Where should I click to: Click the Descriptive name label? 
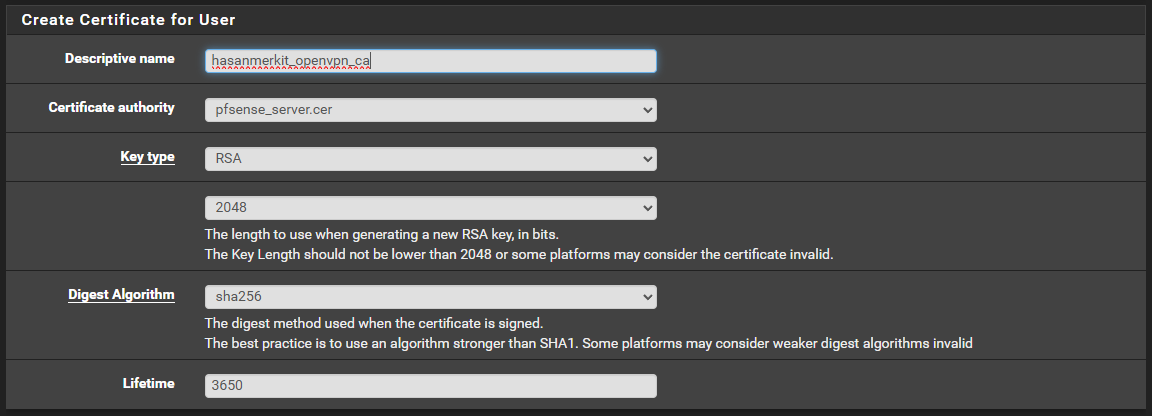click(120, 58)
